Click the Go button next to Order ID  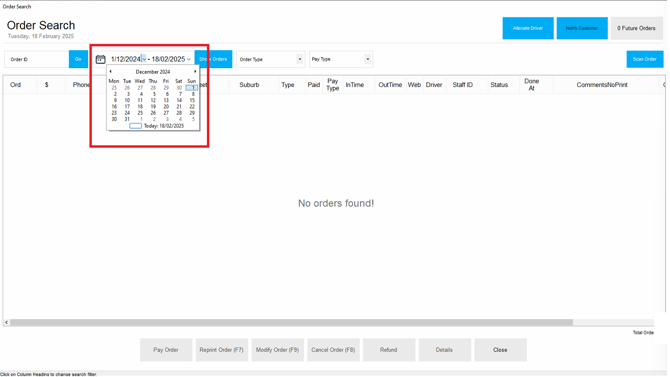pos(78,59)
